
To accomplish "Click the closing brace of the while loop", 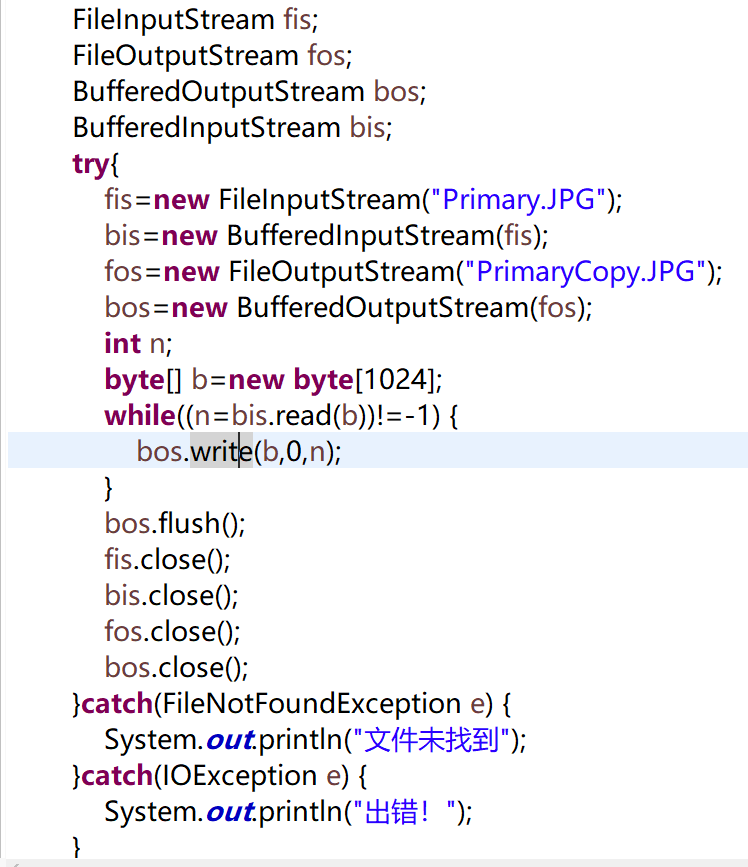I will (x=108, y=488).
